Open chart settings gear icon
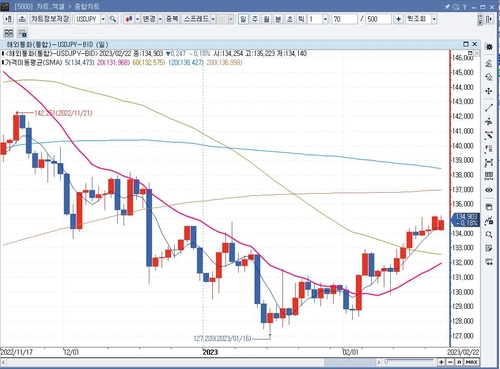Screen dimensions: 500x369 pyautogui.click(x=489, y=47)
